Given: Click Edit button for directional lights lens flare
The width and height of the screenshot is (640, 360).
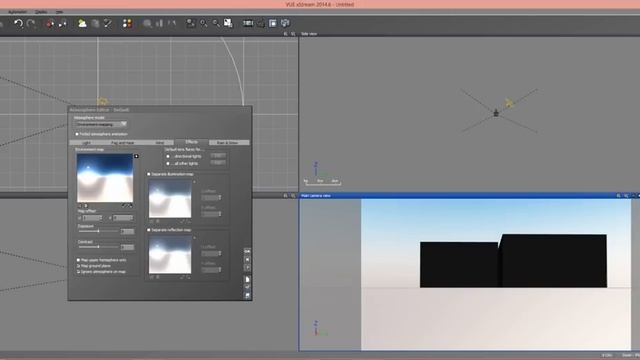Looking at the screenshot, I should (x=218, y=156).
